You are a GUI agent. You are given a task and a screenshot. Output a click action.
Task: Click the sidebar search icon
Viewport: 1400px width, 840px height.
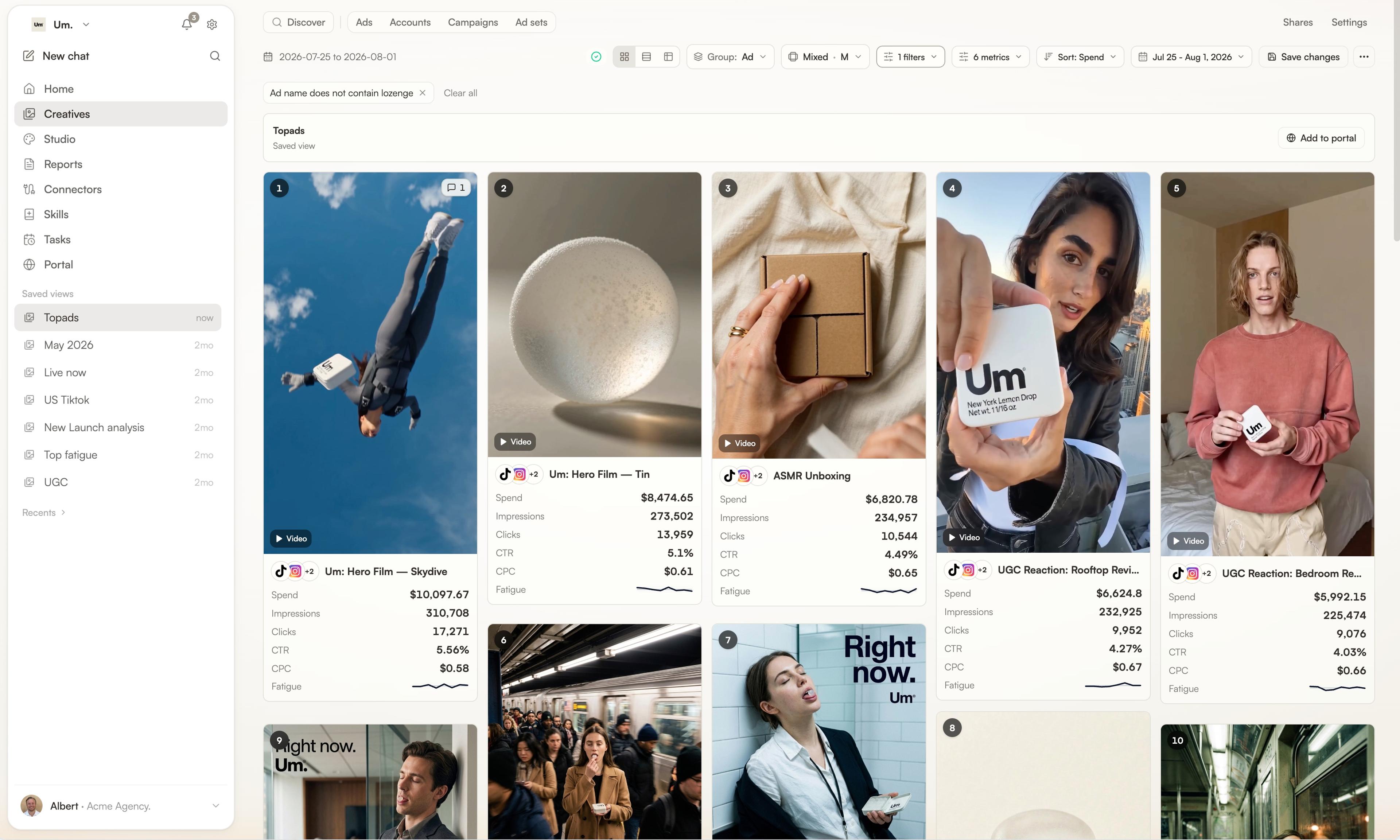pos(215,56)
